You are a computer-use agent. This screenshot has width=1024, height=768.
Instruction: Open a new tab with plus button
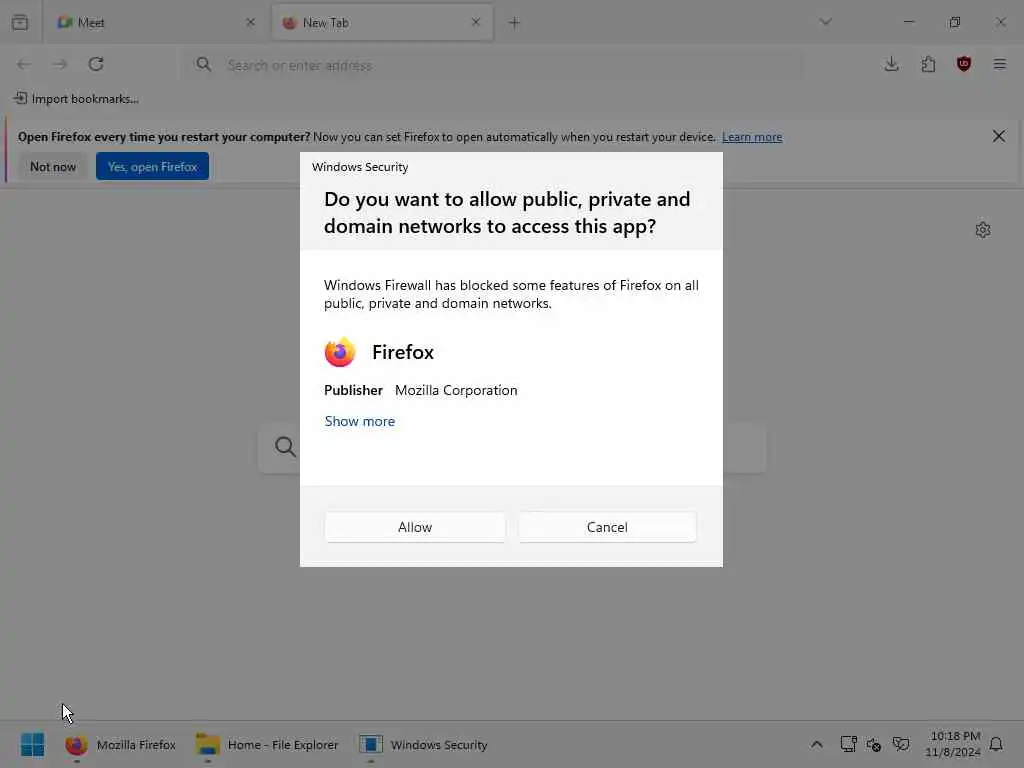point(515,23)
